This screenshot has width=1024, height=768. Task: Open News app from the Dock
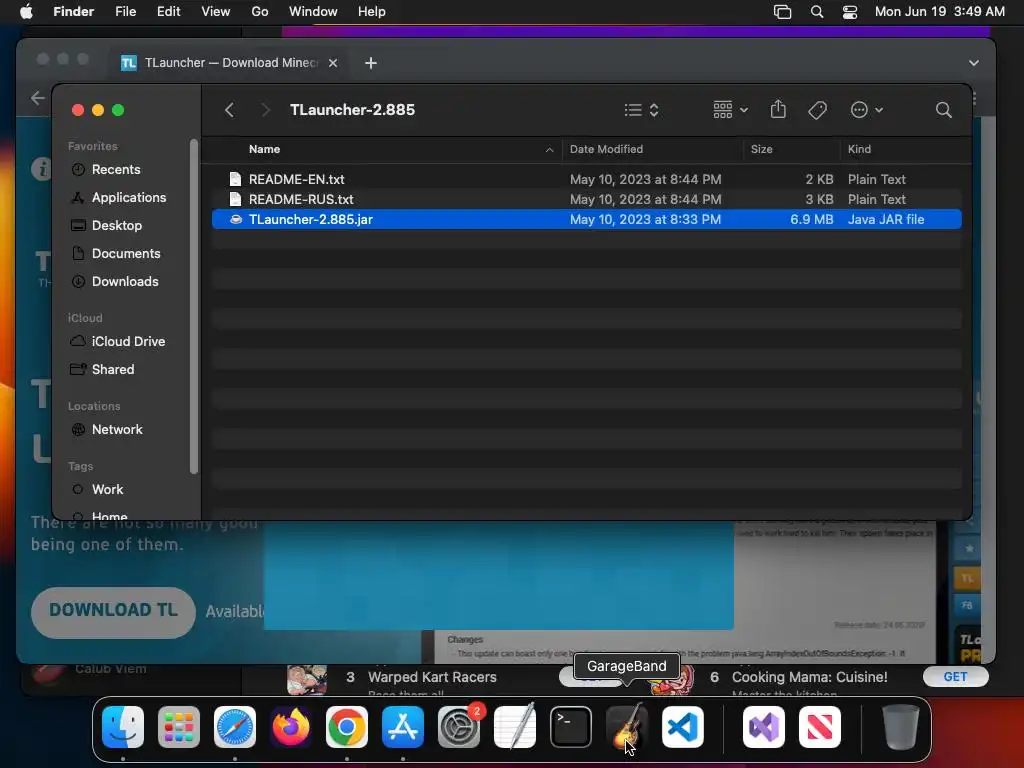pos(820,726)
